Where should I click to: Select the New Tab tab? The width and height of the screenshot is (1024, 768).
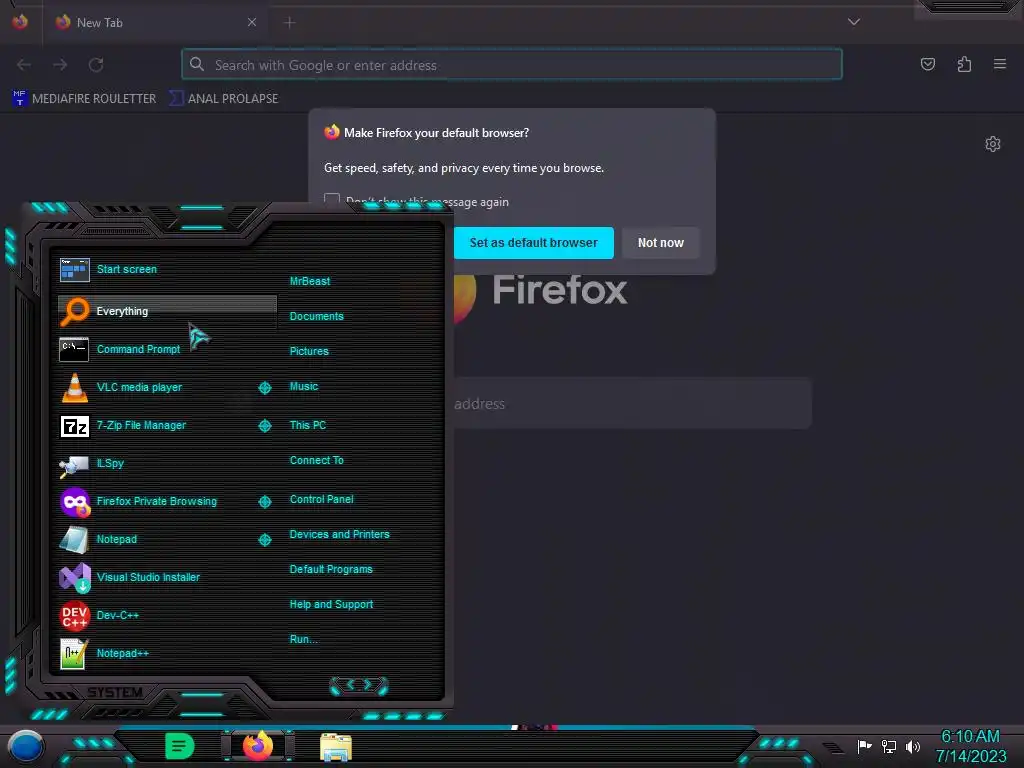(155, 22)
